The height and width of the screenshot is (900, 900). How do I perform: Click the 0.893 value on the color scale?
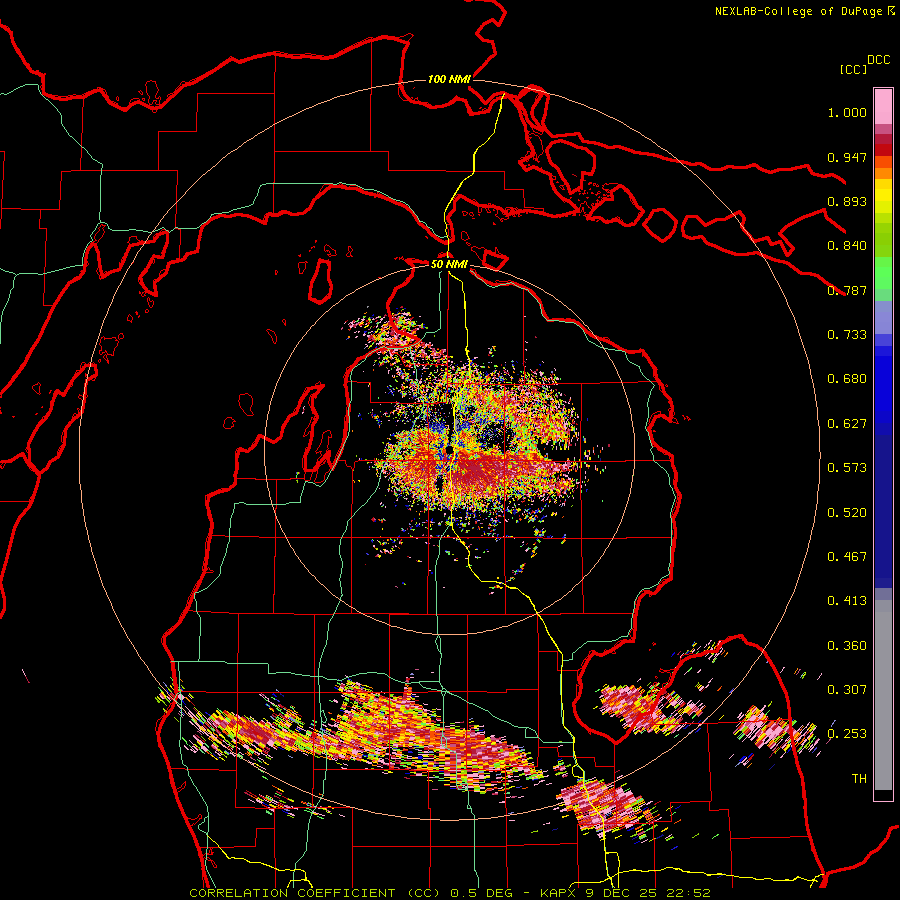[x=847, y=201]
